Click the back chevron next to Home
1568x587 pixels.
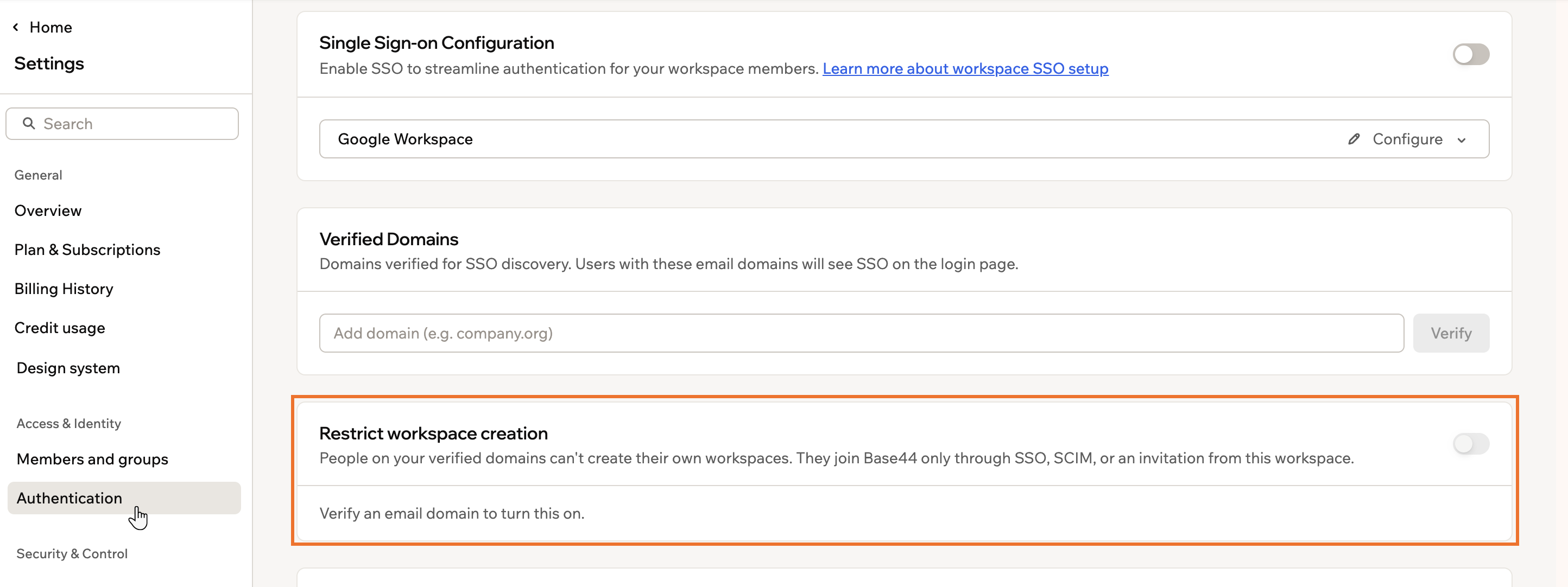[16, 27]
